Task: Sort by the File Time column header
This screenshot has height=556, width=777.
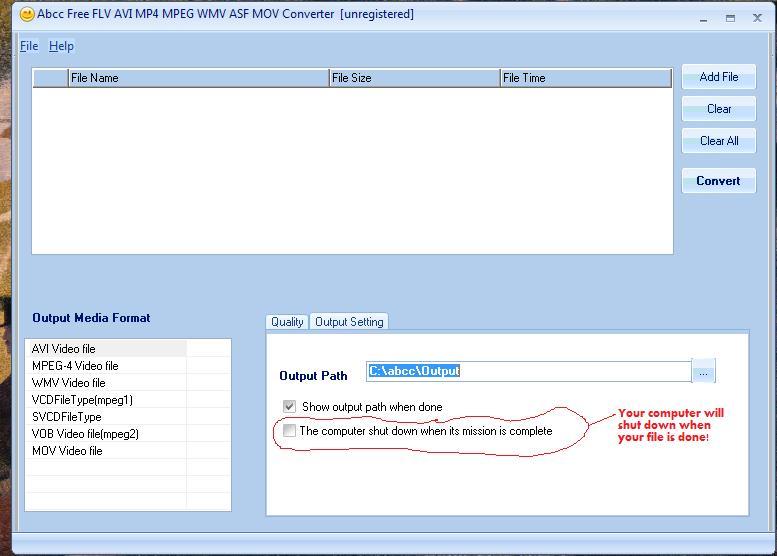Action: 586,78
